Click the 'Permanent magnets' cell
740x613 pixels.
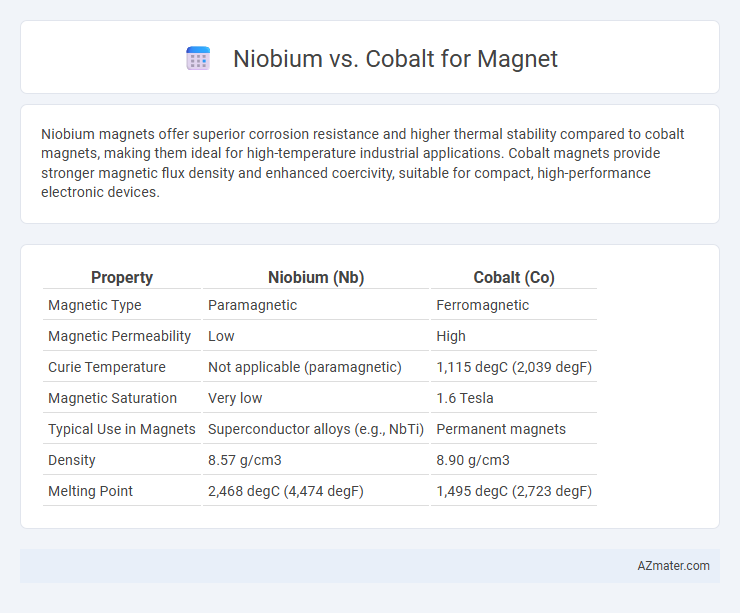[x=501, y=429]
